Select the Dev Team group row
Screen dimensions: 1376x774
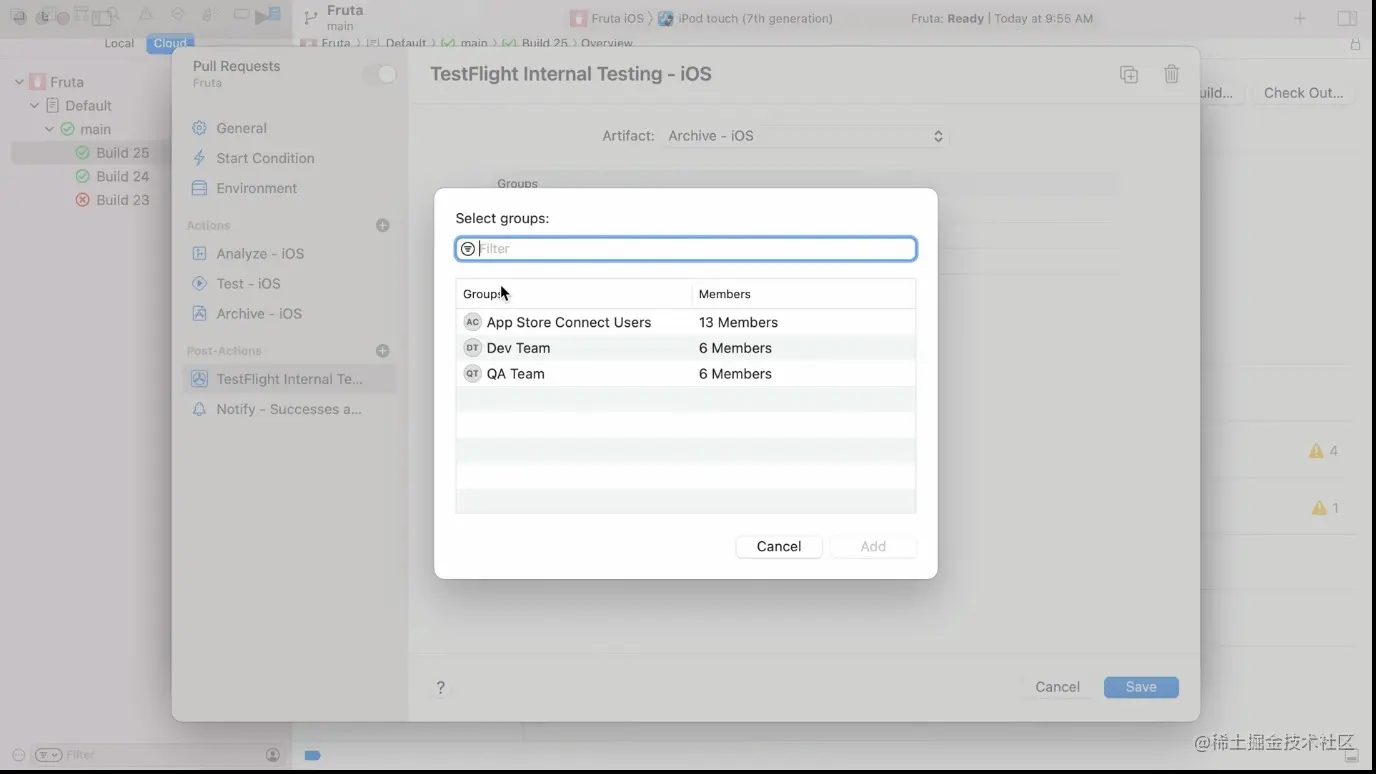686,348
